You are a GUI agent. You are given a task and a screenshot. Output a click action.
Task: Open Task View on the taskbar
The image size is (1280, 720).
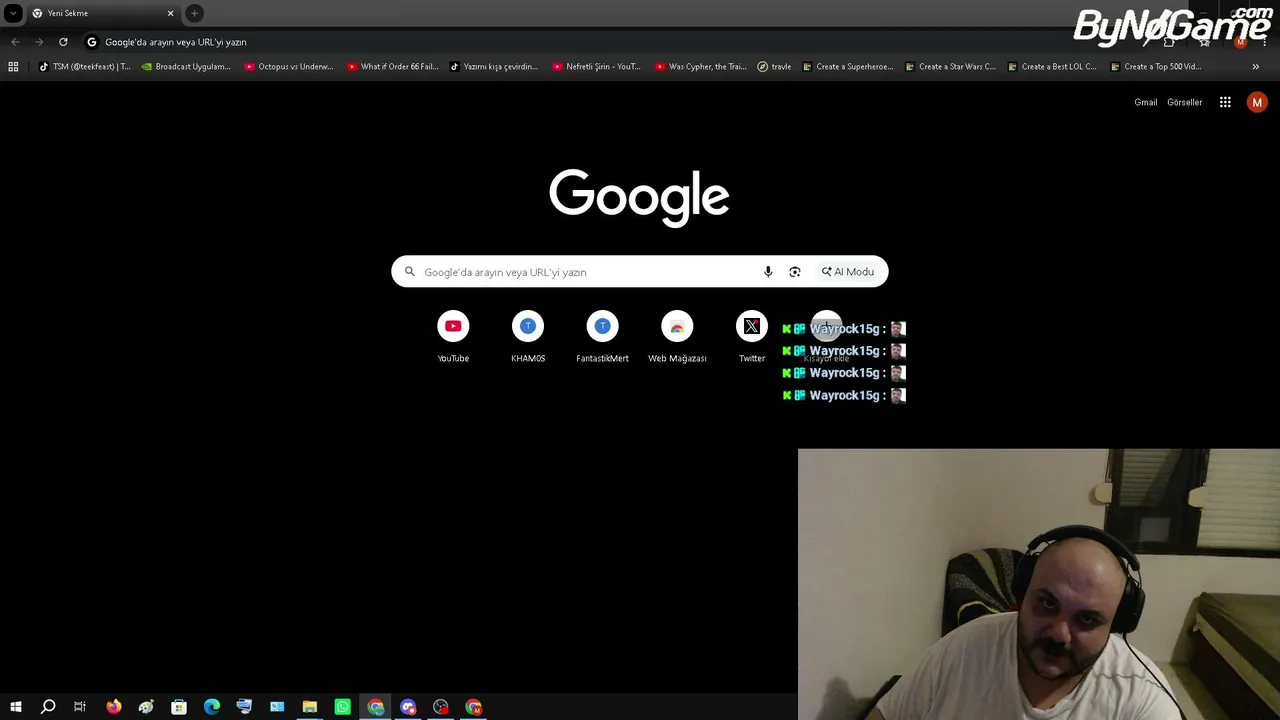point(80,707)
